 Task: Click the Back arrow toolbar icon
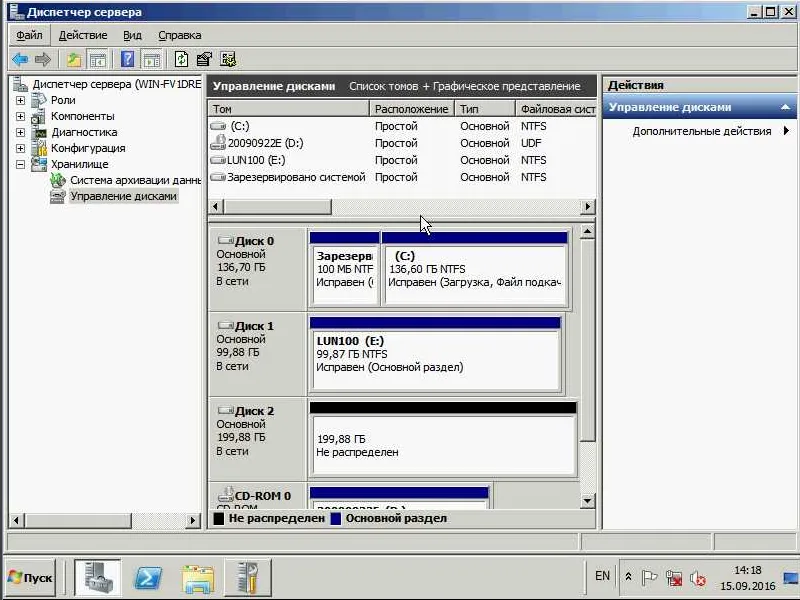[20, 60]
